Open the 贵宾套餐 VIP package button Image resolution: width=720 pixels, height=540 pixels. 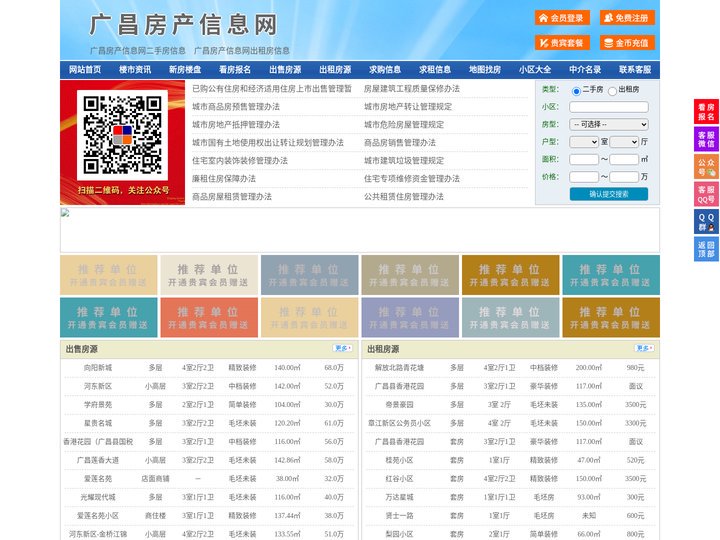coord(562,43)
